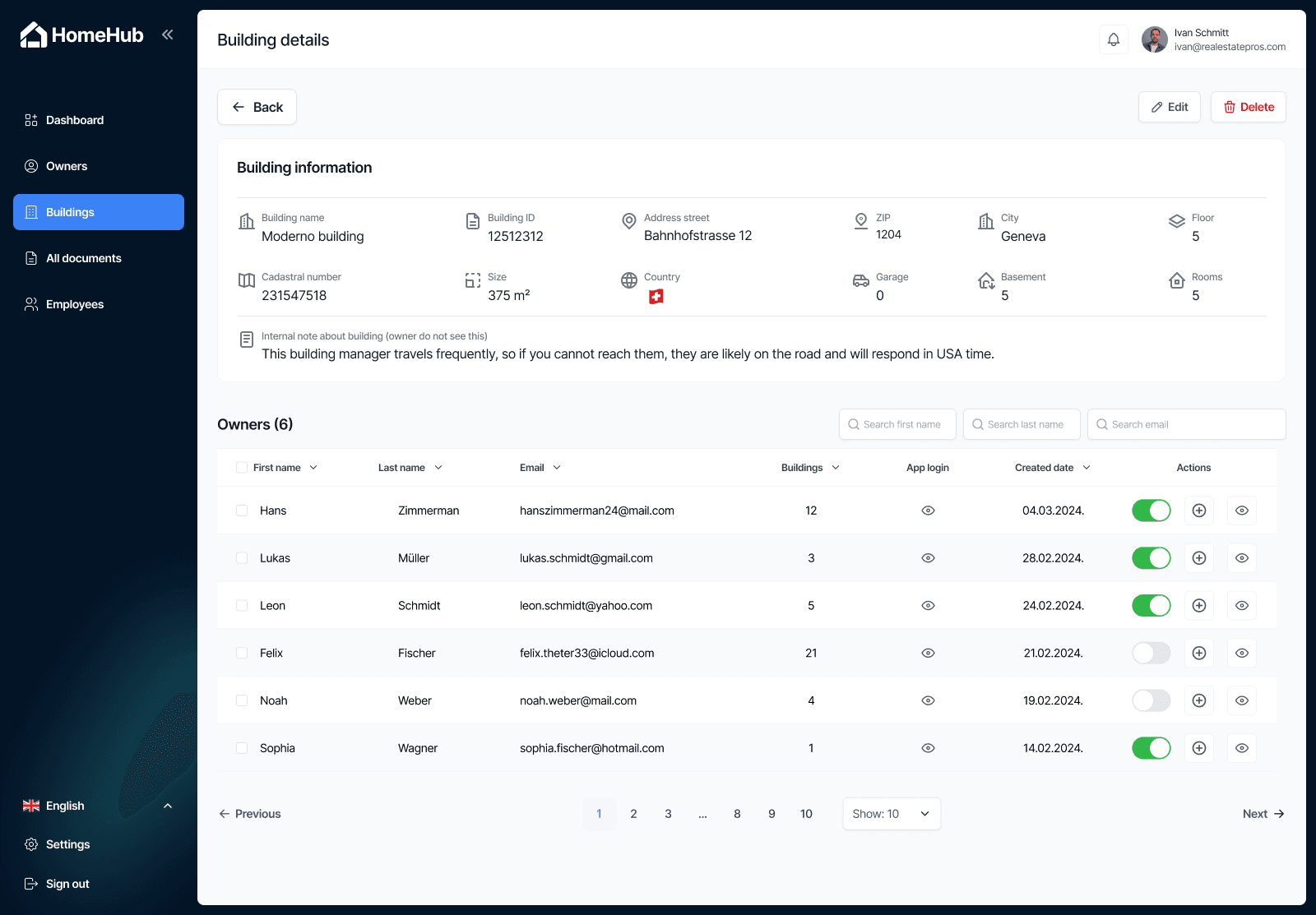1316x915 pixels.
Task: Open notifications bell icon
Action: pyautogui.click(x=1114, y=39)
